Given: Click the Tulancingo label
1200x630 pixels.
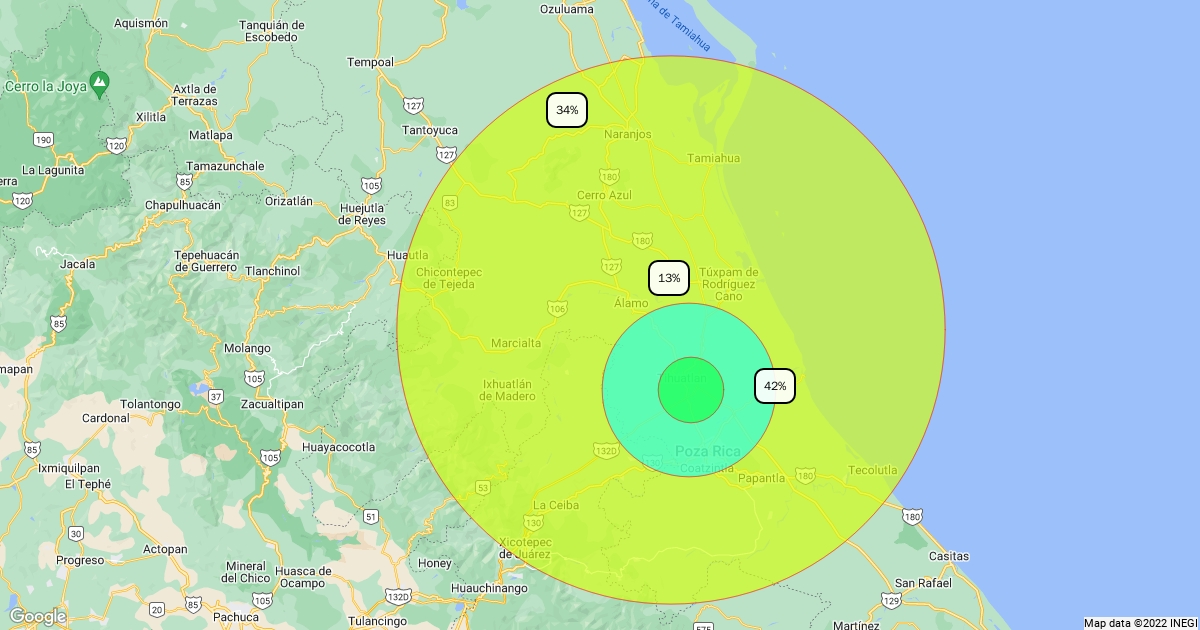Looking at the screenshot, I should tap(376, 622).
